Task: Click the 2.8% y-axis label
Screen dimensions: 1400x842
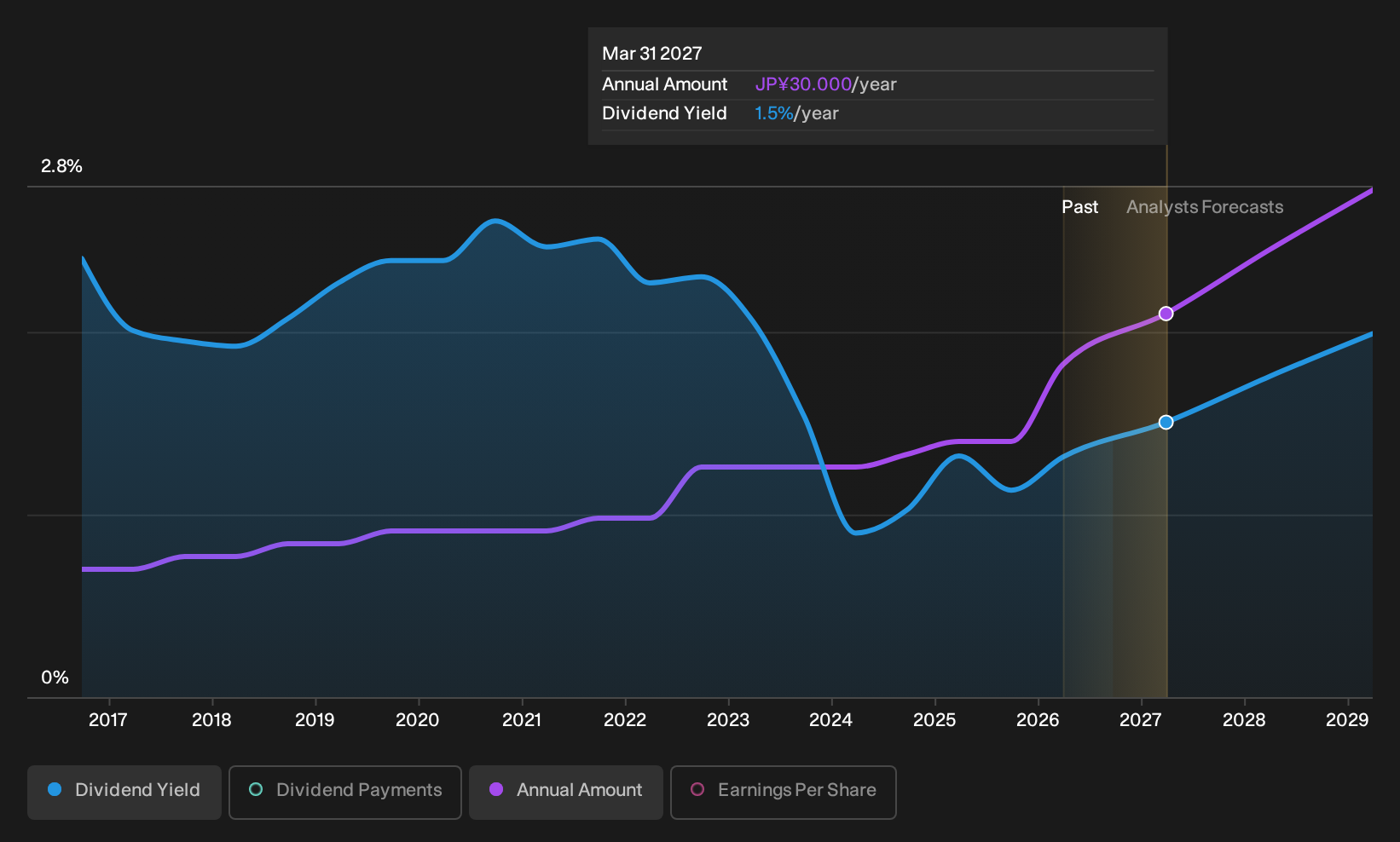Action: point(61,166)
